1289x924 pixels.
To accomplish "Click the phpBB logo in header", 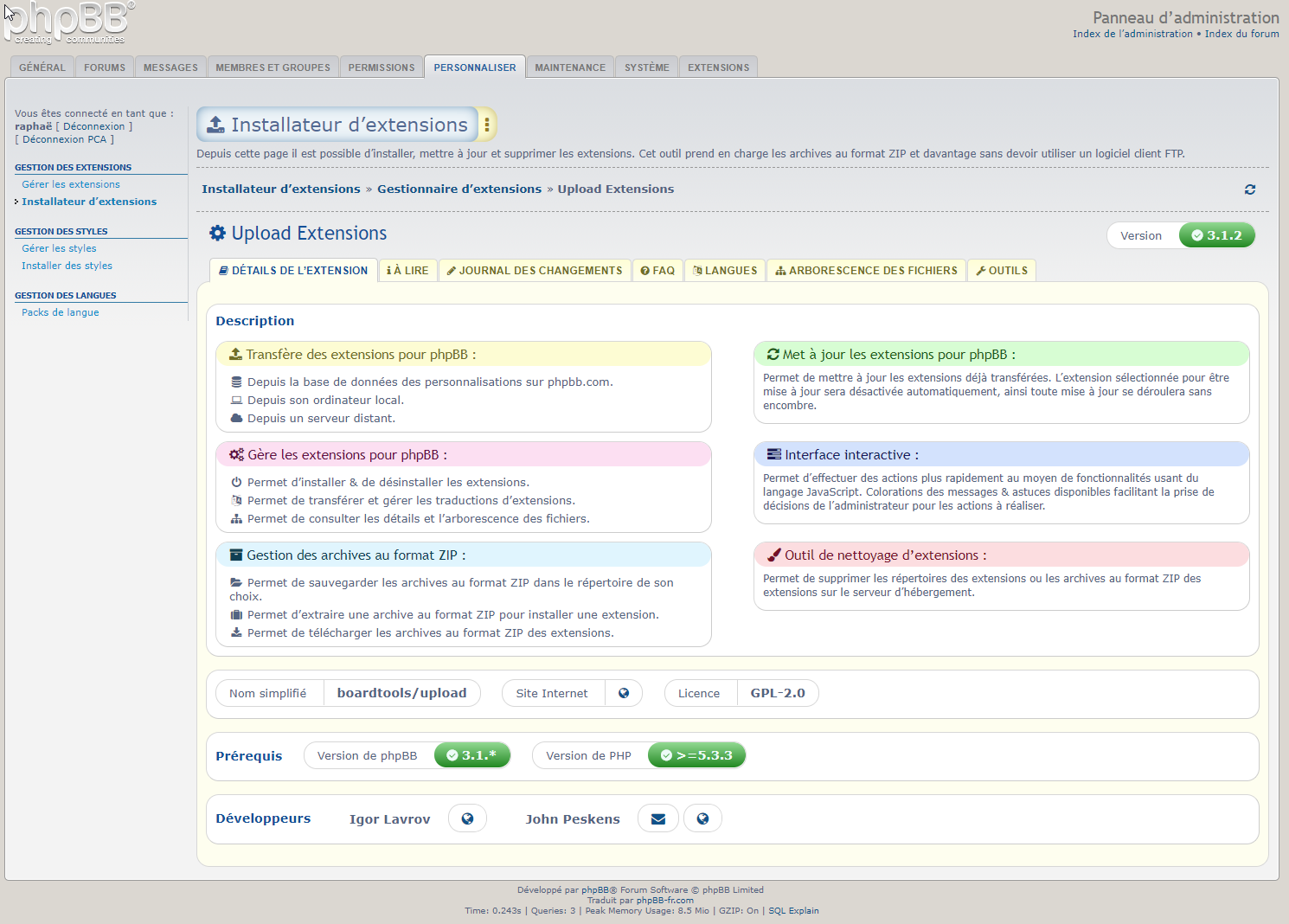I will click(67, 23).
